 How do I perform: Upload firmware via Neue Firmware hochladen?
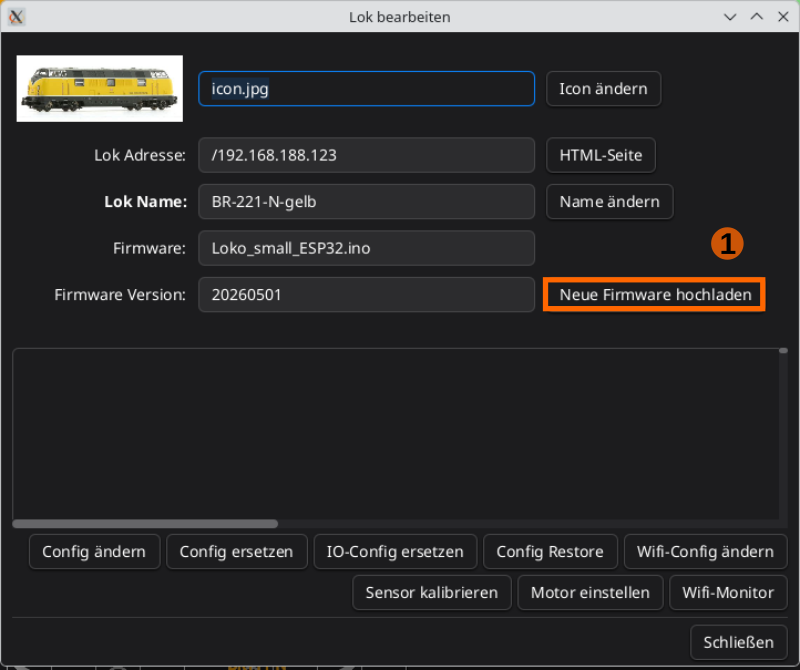click(655, 294)
